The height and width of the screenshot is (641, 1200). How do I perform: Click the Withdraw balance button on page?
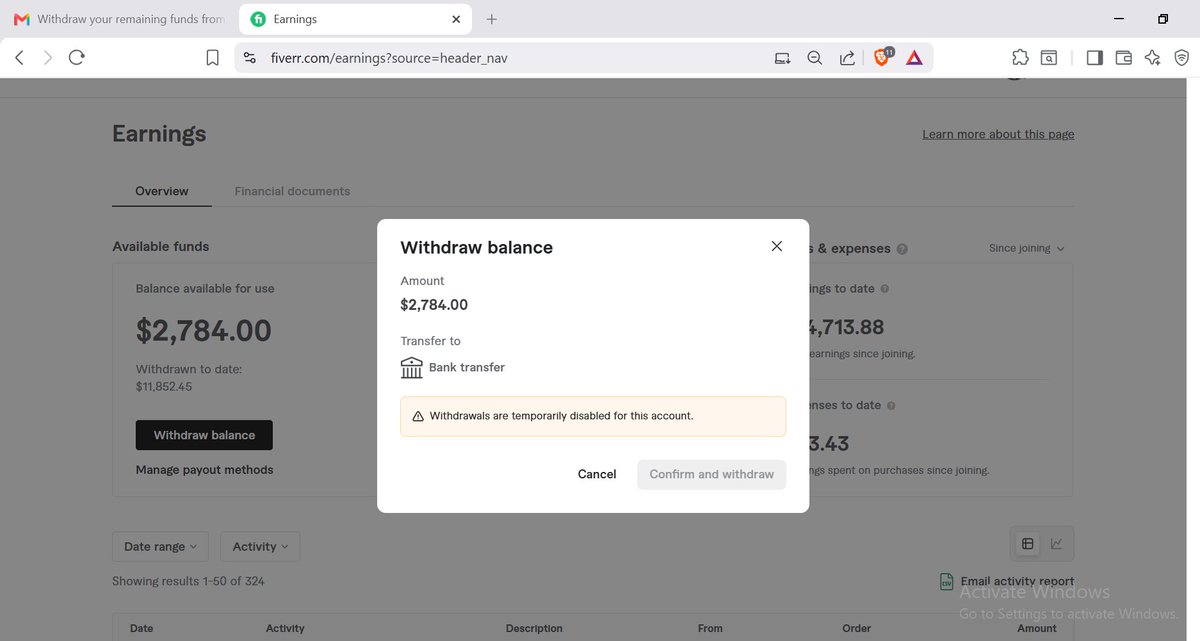click(204, 435)
